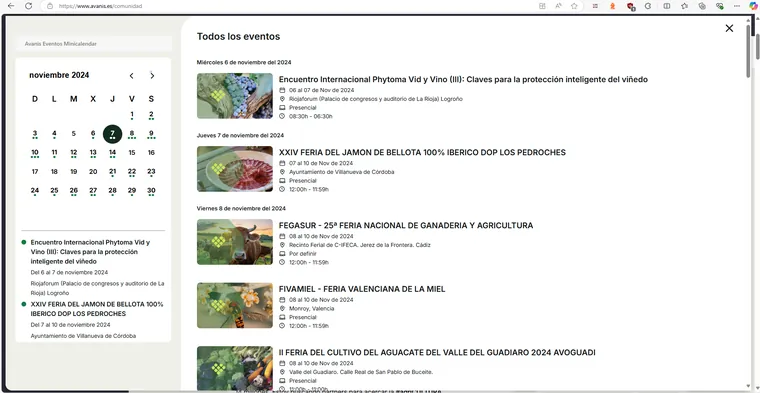
Task: Reload the page
Action: point(29,6)
